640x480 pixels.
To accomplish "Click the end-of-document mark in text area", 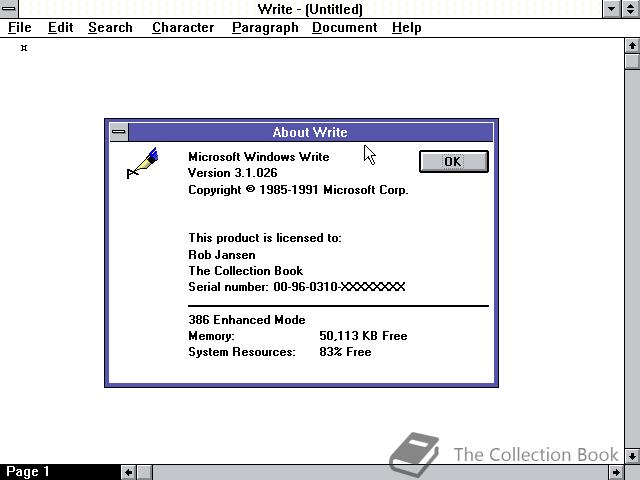I will (x=24, y=48).
